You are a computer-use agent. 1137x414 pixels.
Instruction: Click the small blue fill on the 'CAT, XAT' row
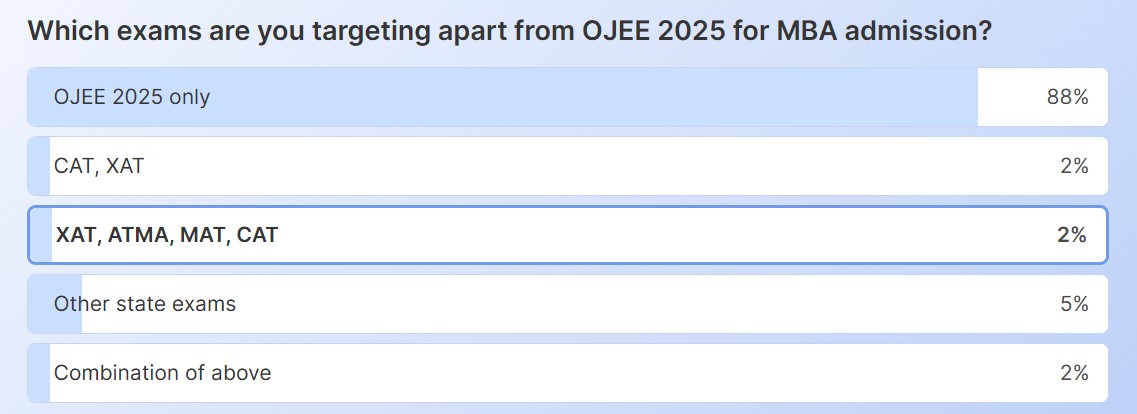pyautogui.click(x=39, y=166)
